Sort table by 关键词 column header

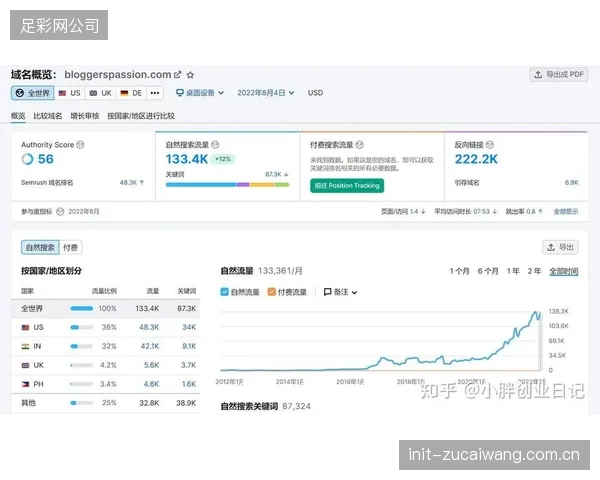click(x=187, y=291)
